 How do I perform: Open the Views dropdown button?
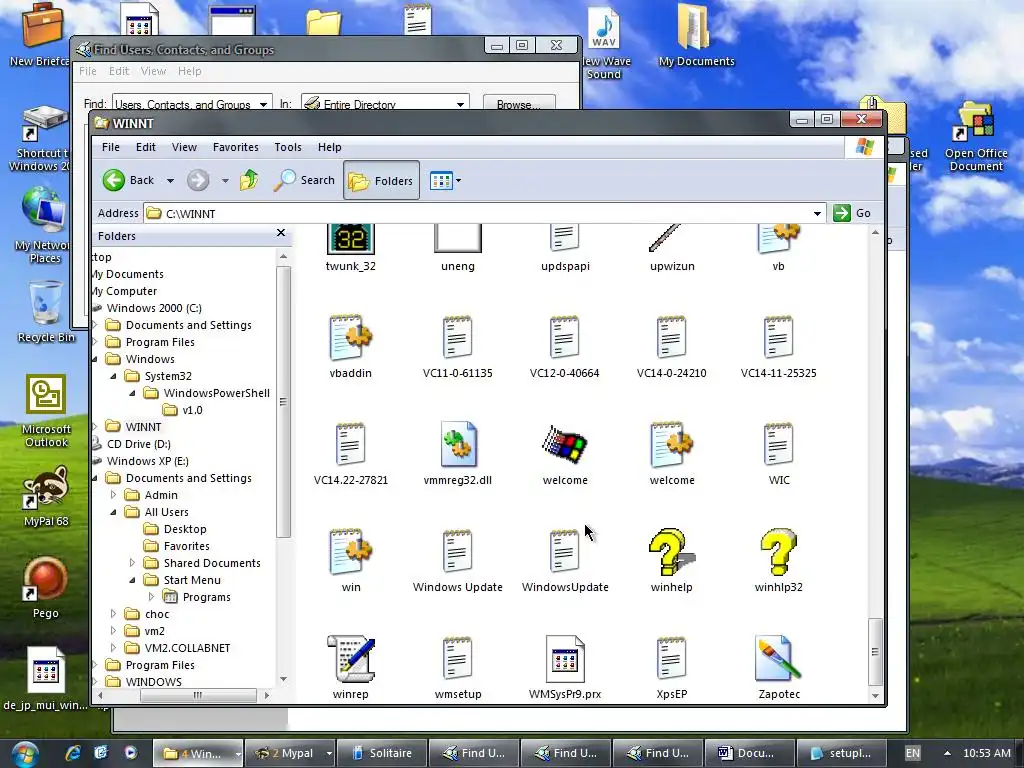445,180
